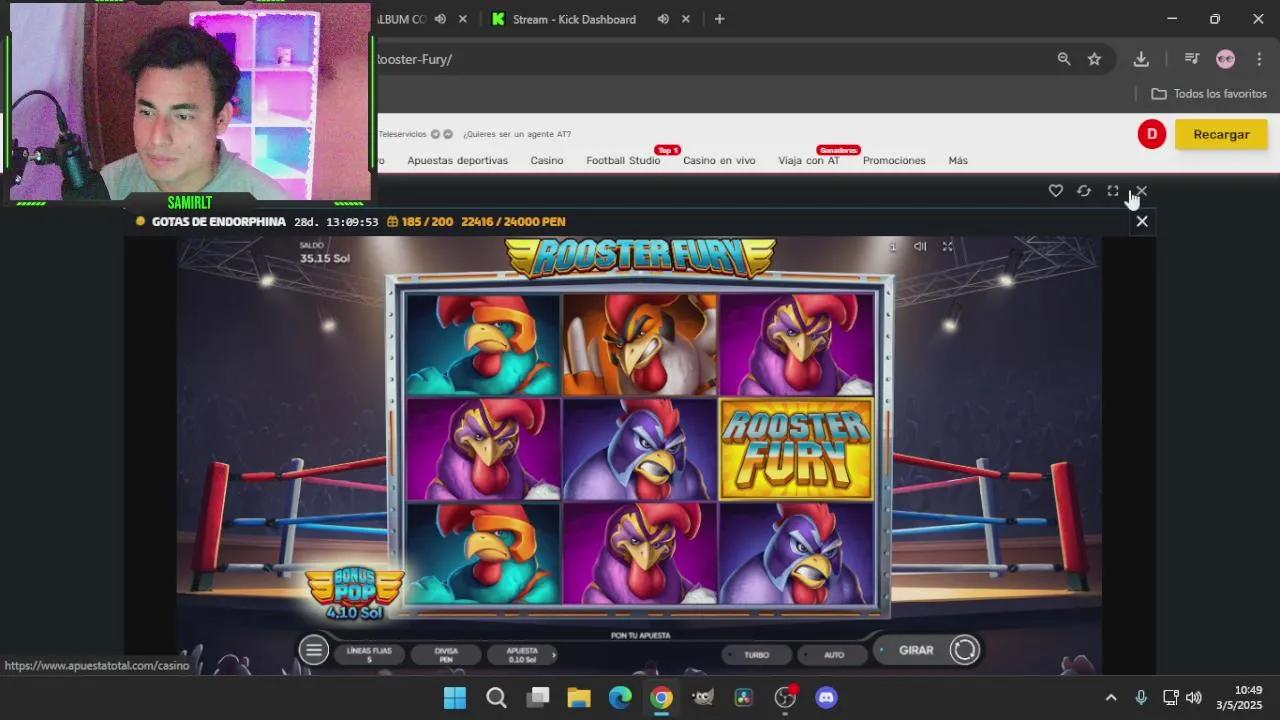Click the microphone tray icon
Screen dimensions: 1280x720
pyautogui.click(x=1141, y=697)
